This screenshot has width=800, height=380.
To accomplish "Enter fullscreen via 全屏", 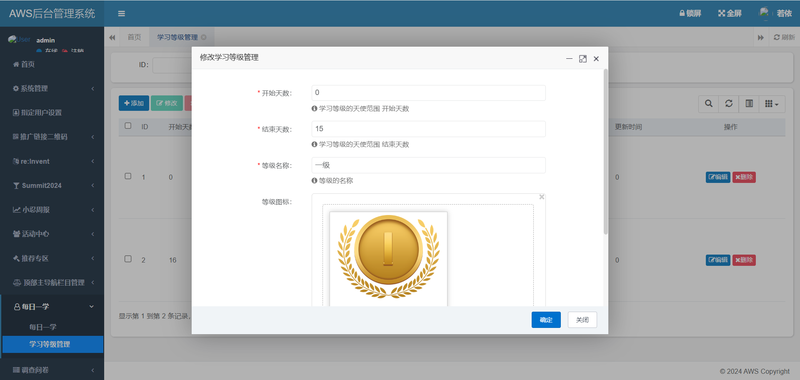I will point(730,14).
